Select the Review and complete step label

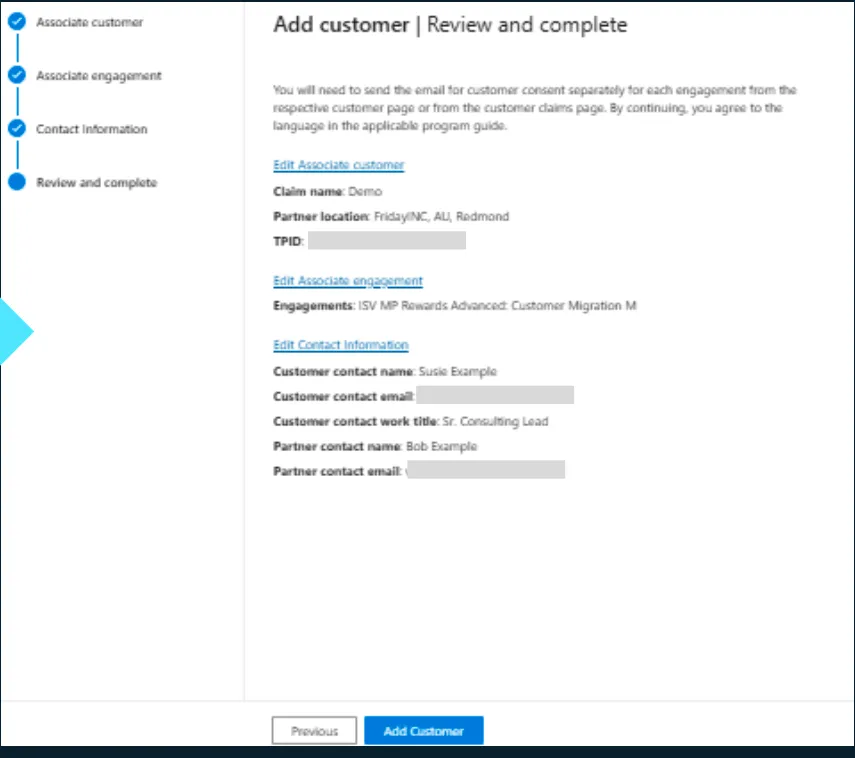click(97, 183)
